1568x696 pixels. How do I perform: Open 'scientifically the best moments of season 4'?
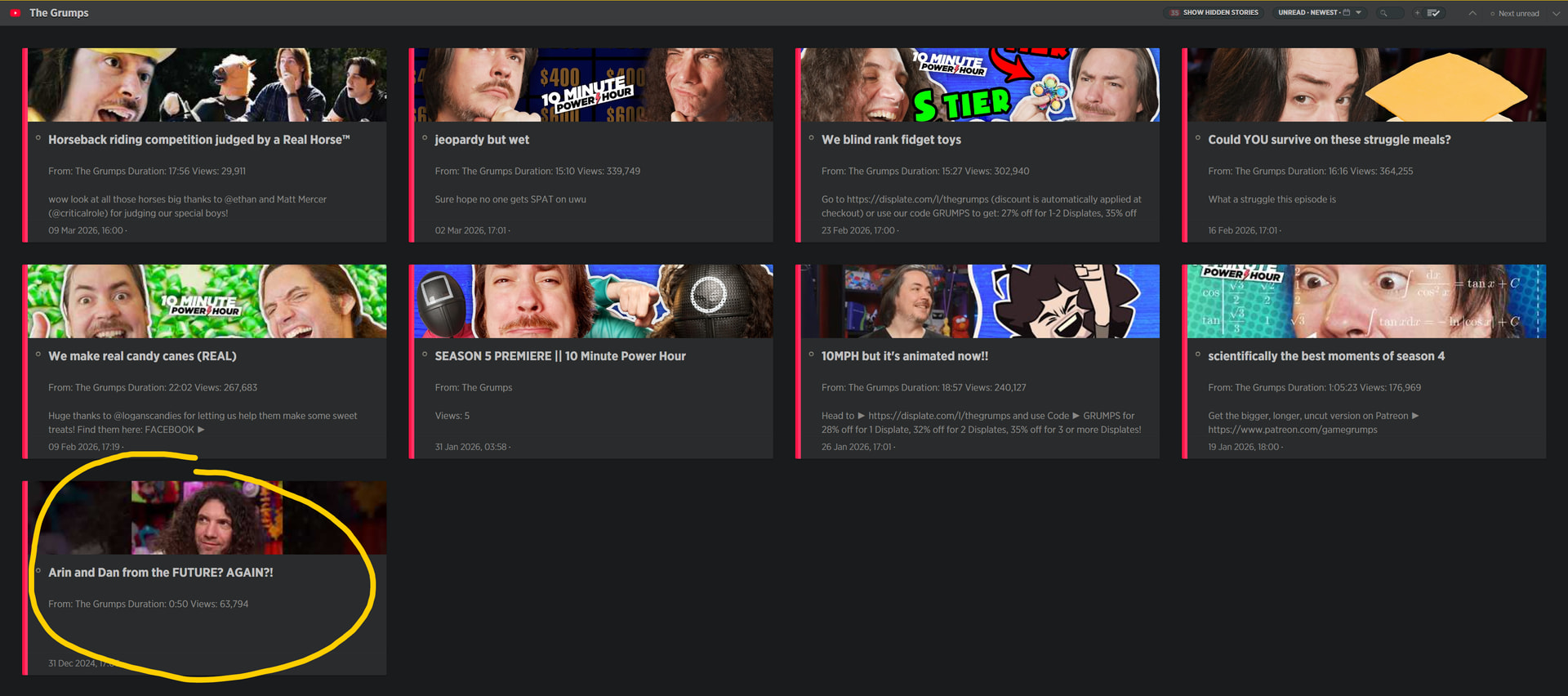(1325, 356)
